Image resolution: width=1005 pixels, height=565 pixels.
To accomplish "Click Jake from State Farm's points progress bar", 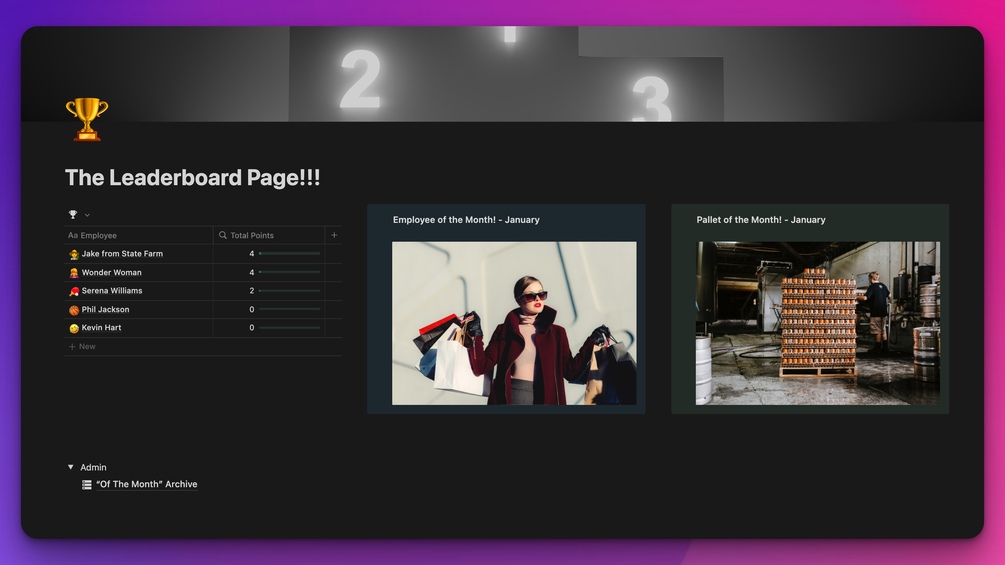I will [290, 254].
